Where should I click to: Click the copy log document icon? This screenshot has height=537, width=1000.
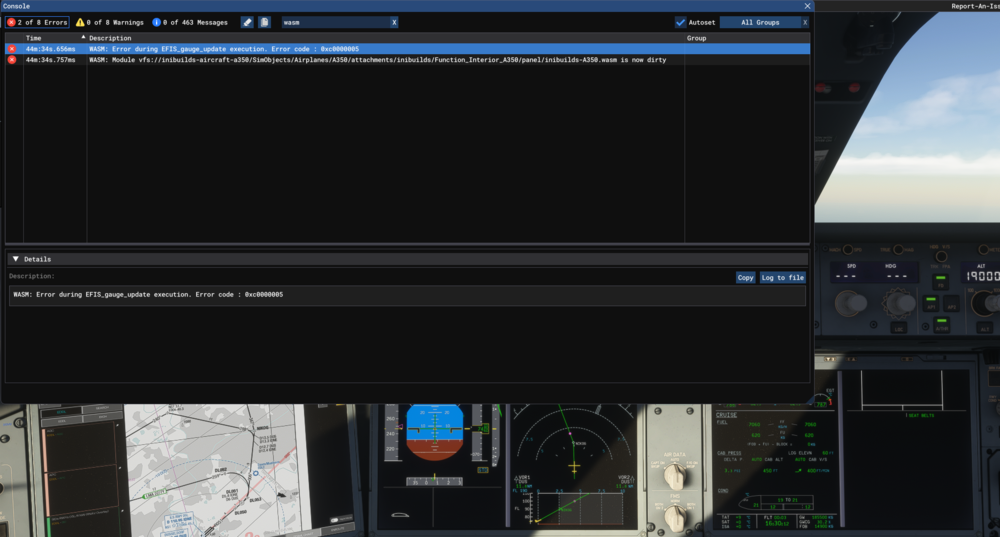(264, 22)
